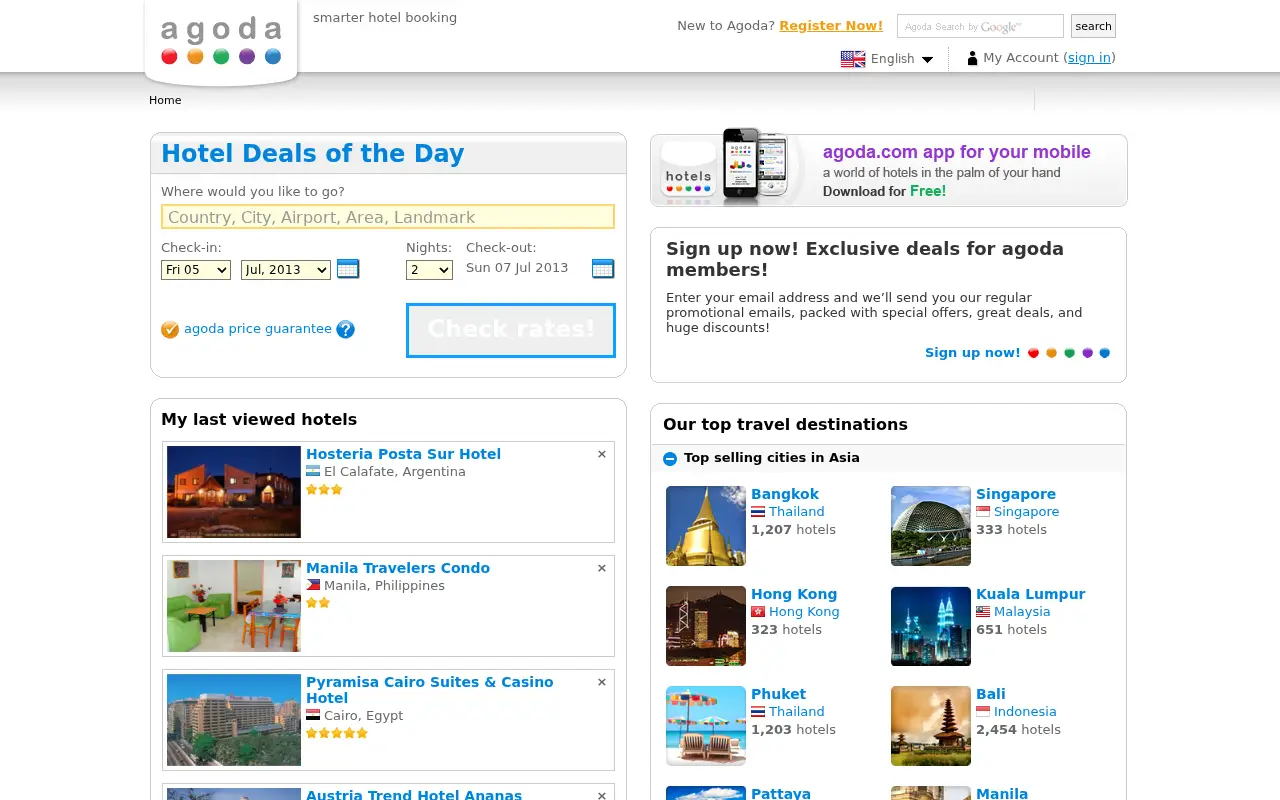This screenshot has width=1280, height=800.
Task: Open the Bali destination link
Action: 991,694
